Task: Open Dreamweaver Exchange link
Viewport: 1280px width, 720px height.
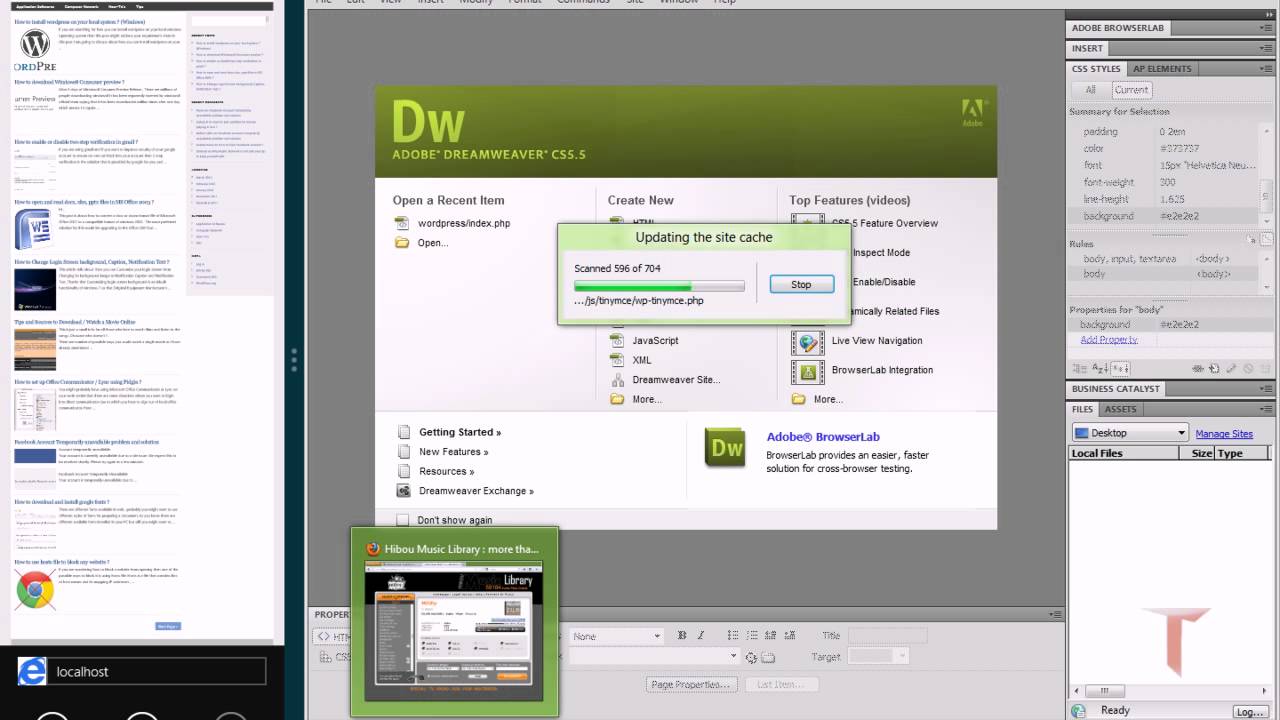Action: click(x=476, y=491)
